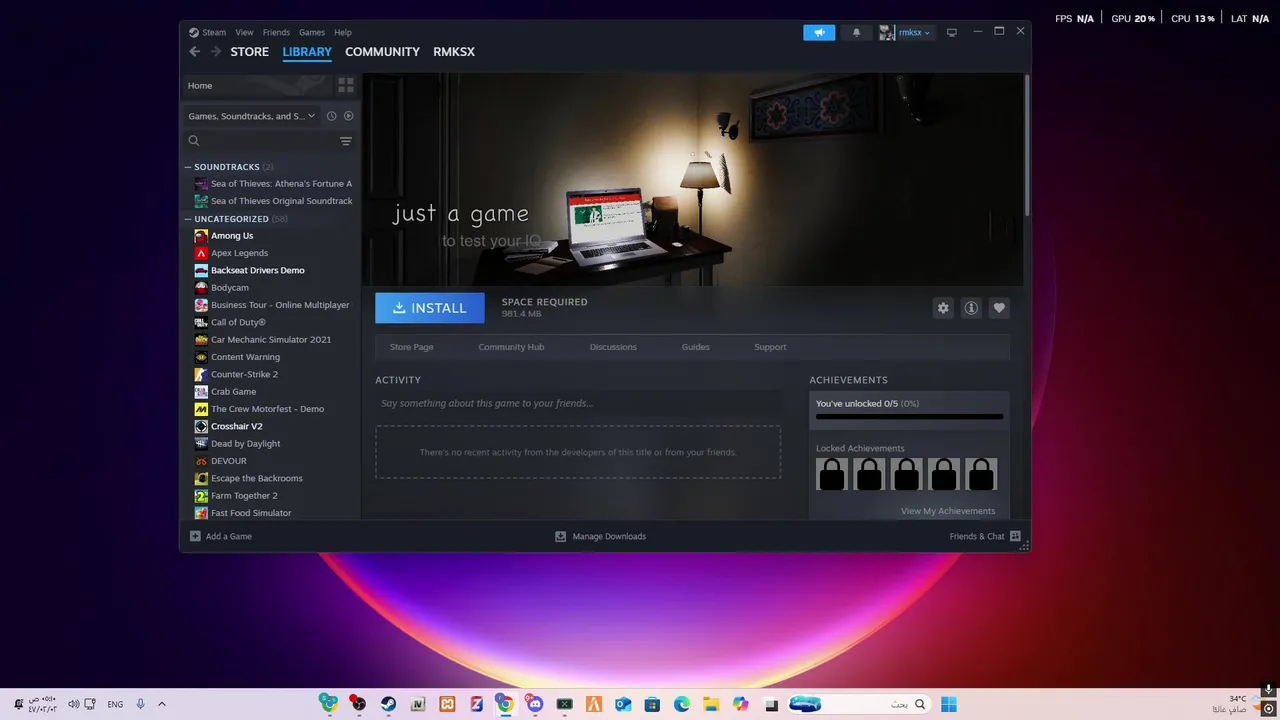
Task: Open the Guides link
Action: pyautogui.click(x=695, y=347)
